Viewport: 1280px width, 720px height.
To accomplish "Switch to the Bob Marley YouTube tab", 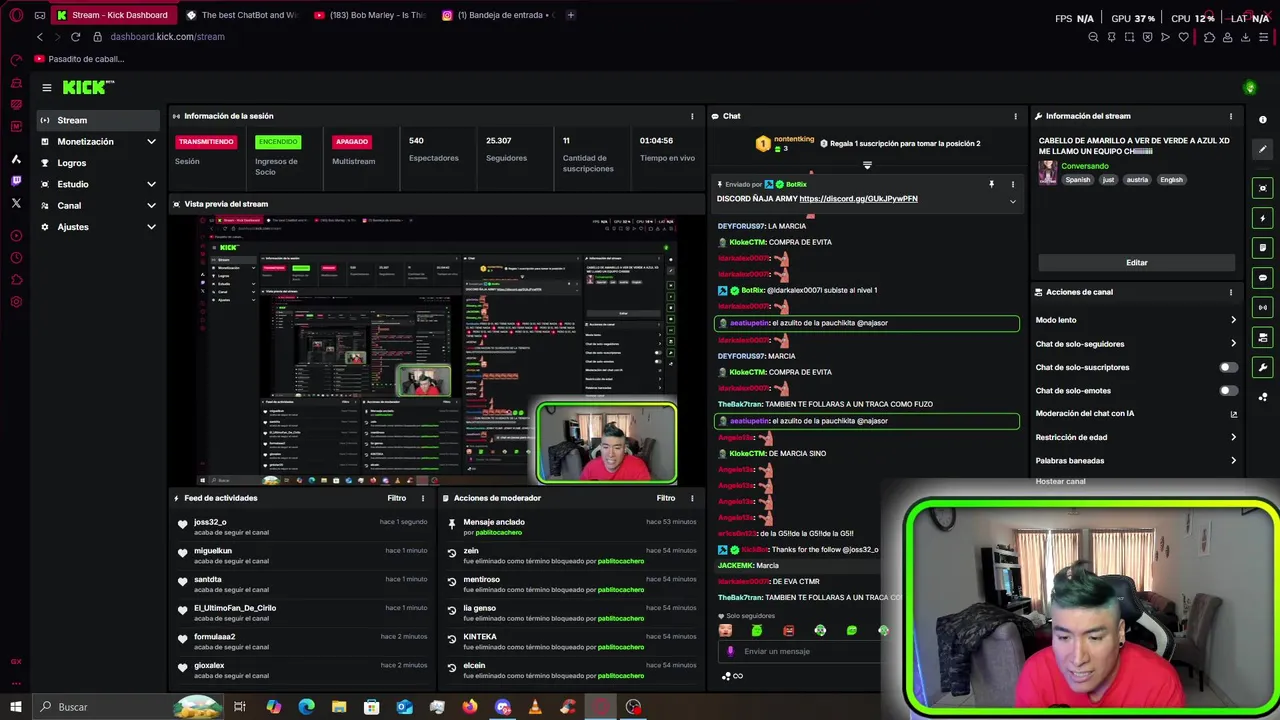I will (370, 15).
